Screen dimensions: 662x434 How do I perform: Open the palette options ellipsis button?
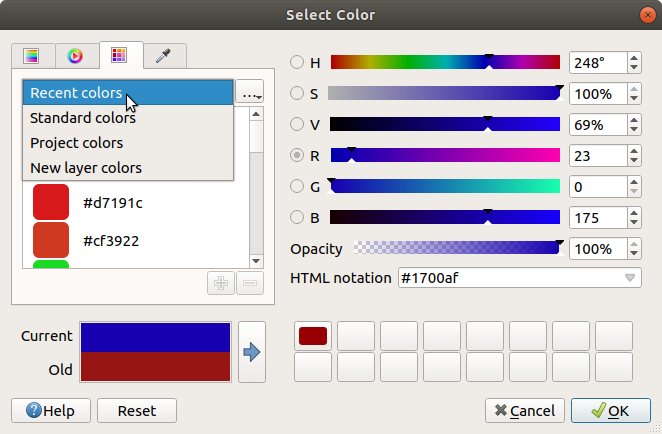click(x=249, y=93)
